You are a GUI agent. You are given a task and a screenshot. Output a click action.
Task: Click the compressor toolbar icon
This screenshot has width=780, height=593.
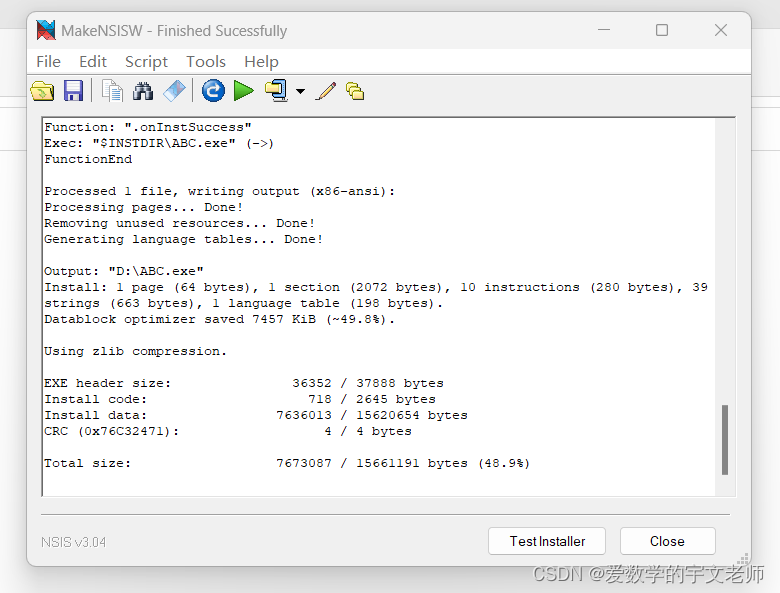277,91
